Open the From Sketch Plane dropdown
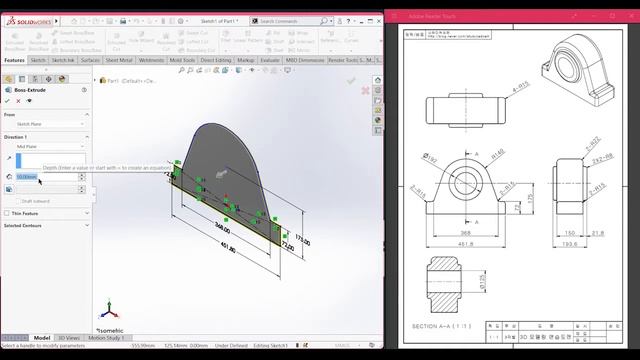This screenshot has height=360, width=640. (x=50, y=124)
